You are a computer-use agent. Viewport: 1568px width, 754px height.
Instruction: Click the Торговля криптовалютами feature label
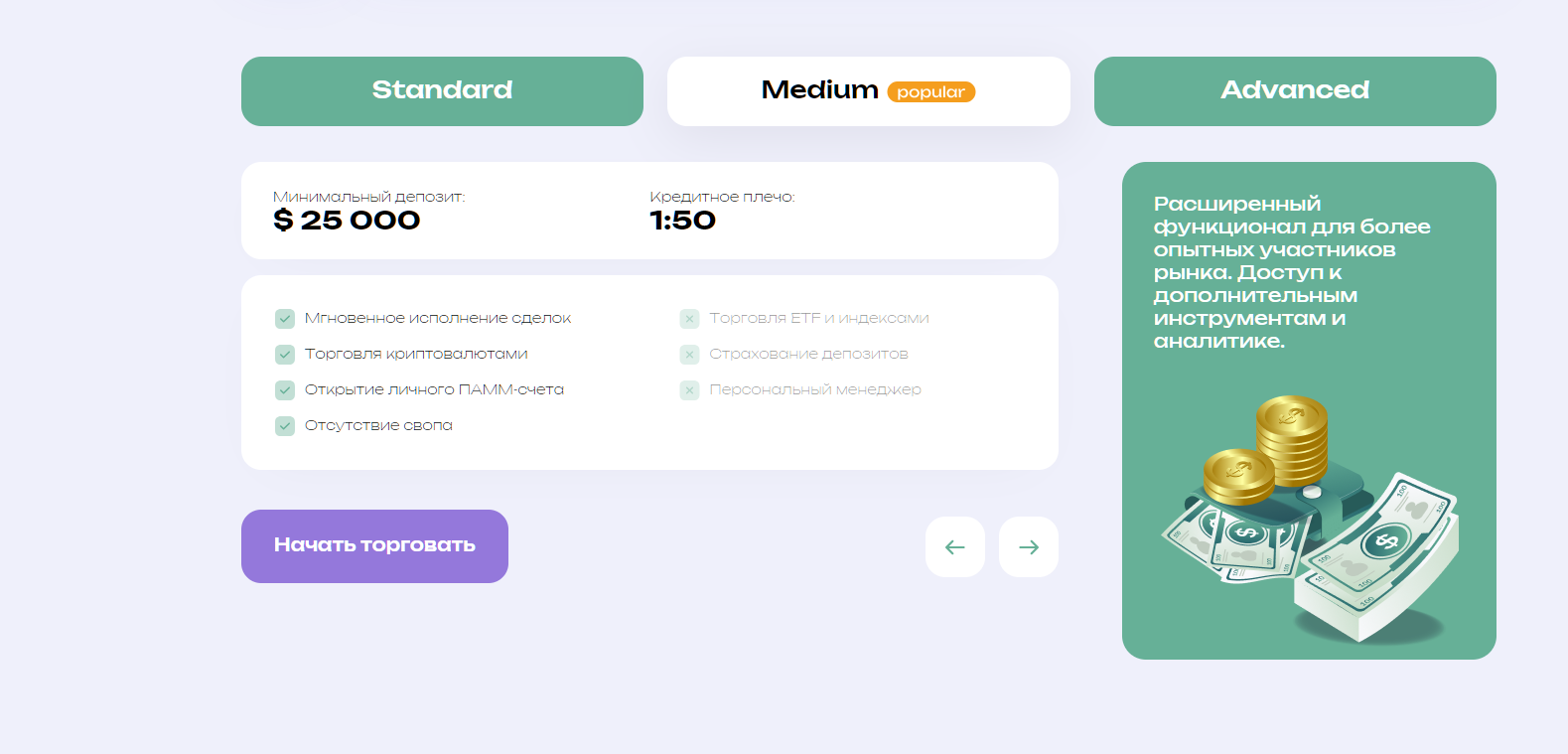tap(416, 354)
